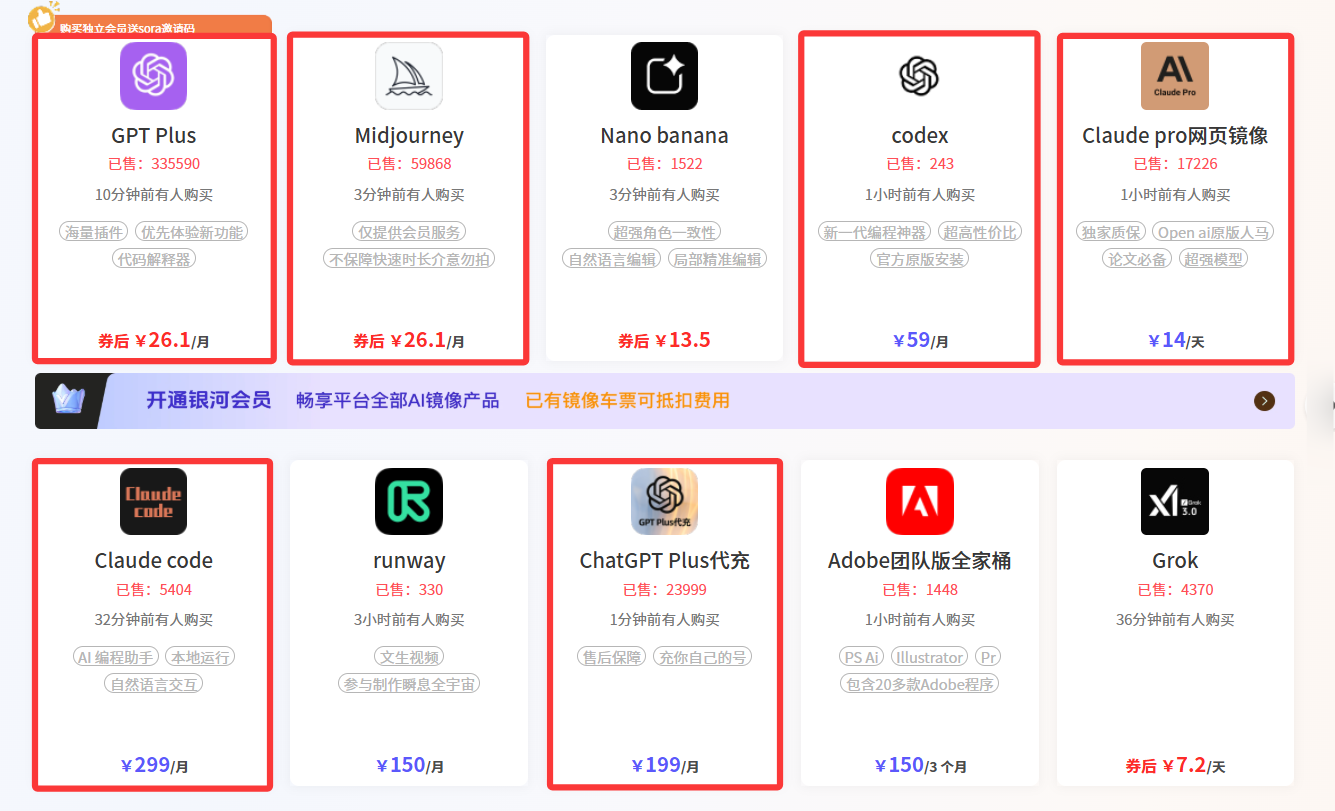Image resolution: width=1335 pixels, height=811 pixels.
Task: Click the codex OpenAI knot icon
Action: pos(919,76)
